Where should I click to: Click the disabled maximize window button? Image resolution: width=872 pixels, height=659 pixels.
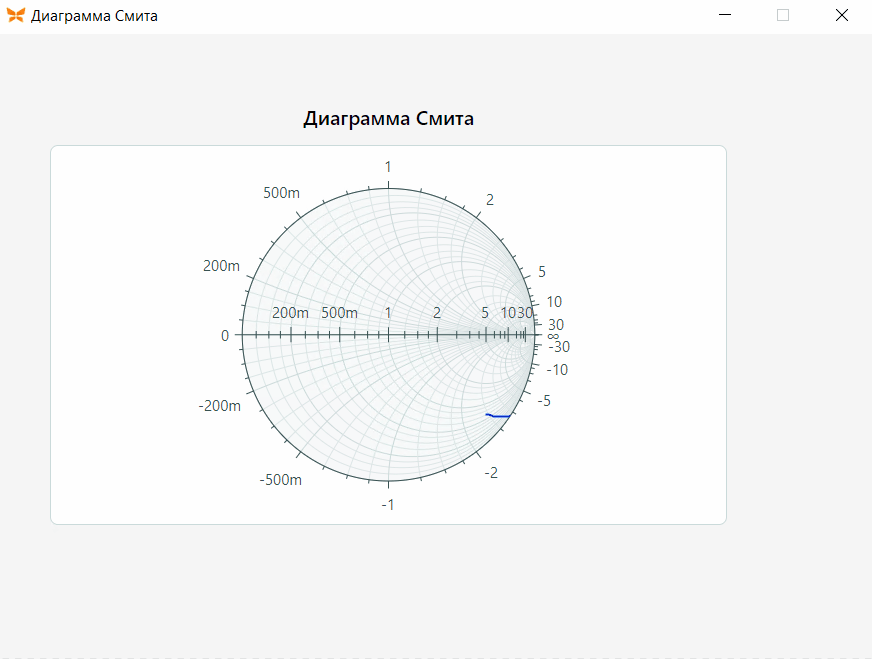(782, 16)
